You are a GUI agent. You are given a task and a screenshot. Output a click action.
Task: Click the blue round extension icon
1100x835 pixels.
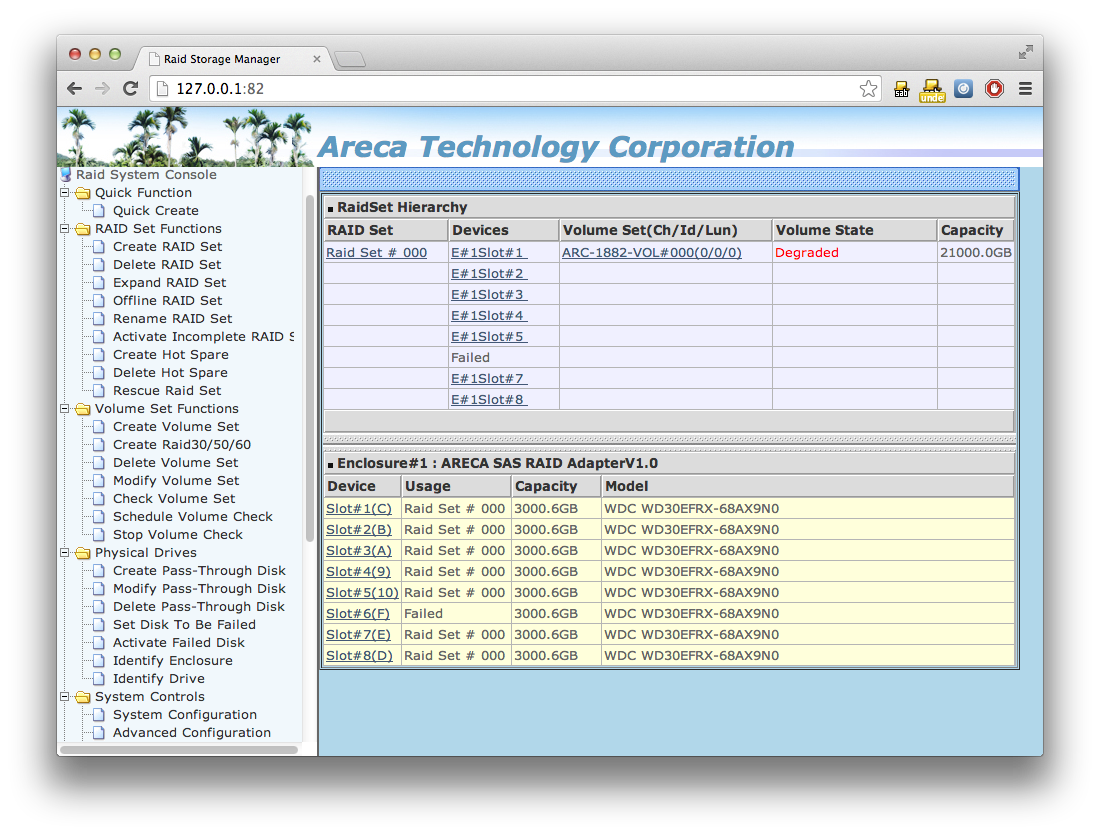(x=964, y=88)
